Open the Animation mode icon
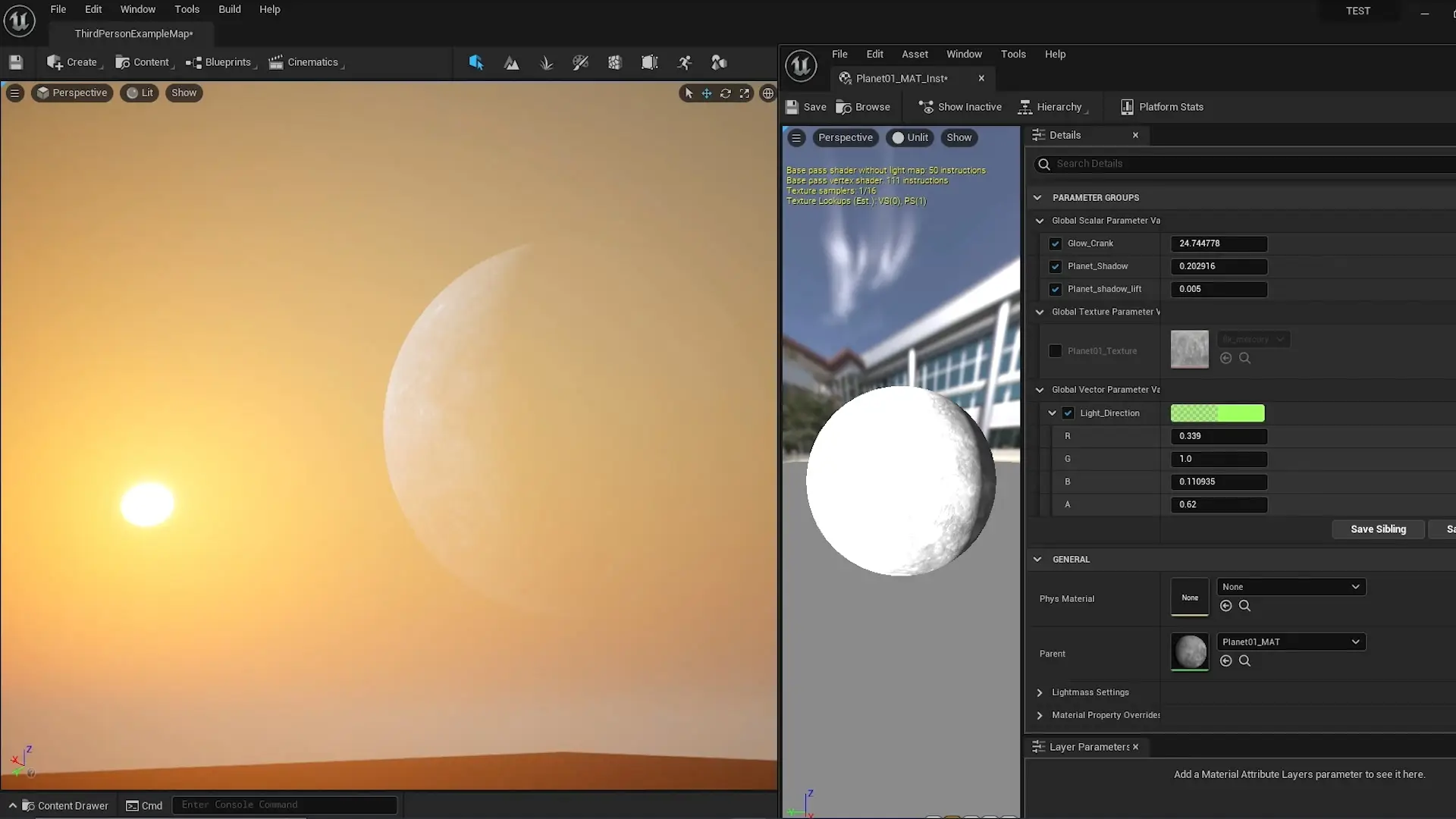Viewport: 1456px width, 819px height. [x=685, y=63]
